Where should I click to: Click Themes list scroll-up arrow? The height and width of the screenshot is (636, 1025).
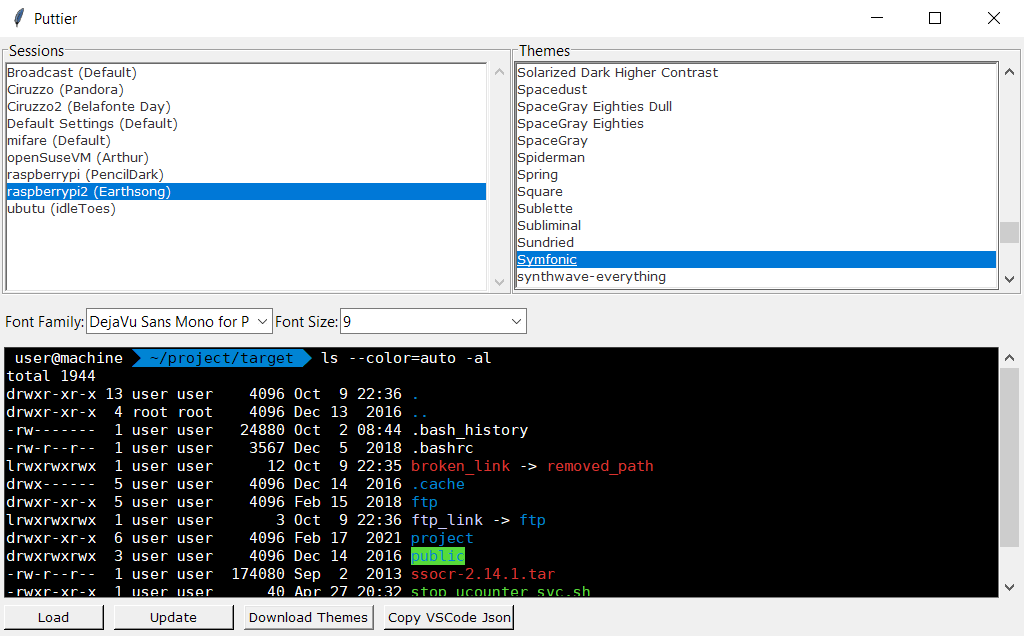point(1009,72)
